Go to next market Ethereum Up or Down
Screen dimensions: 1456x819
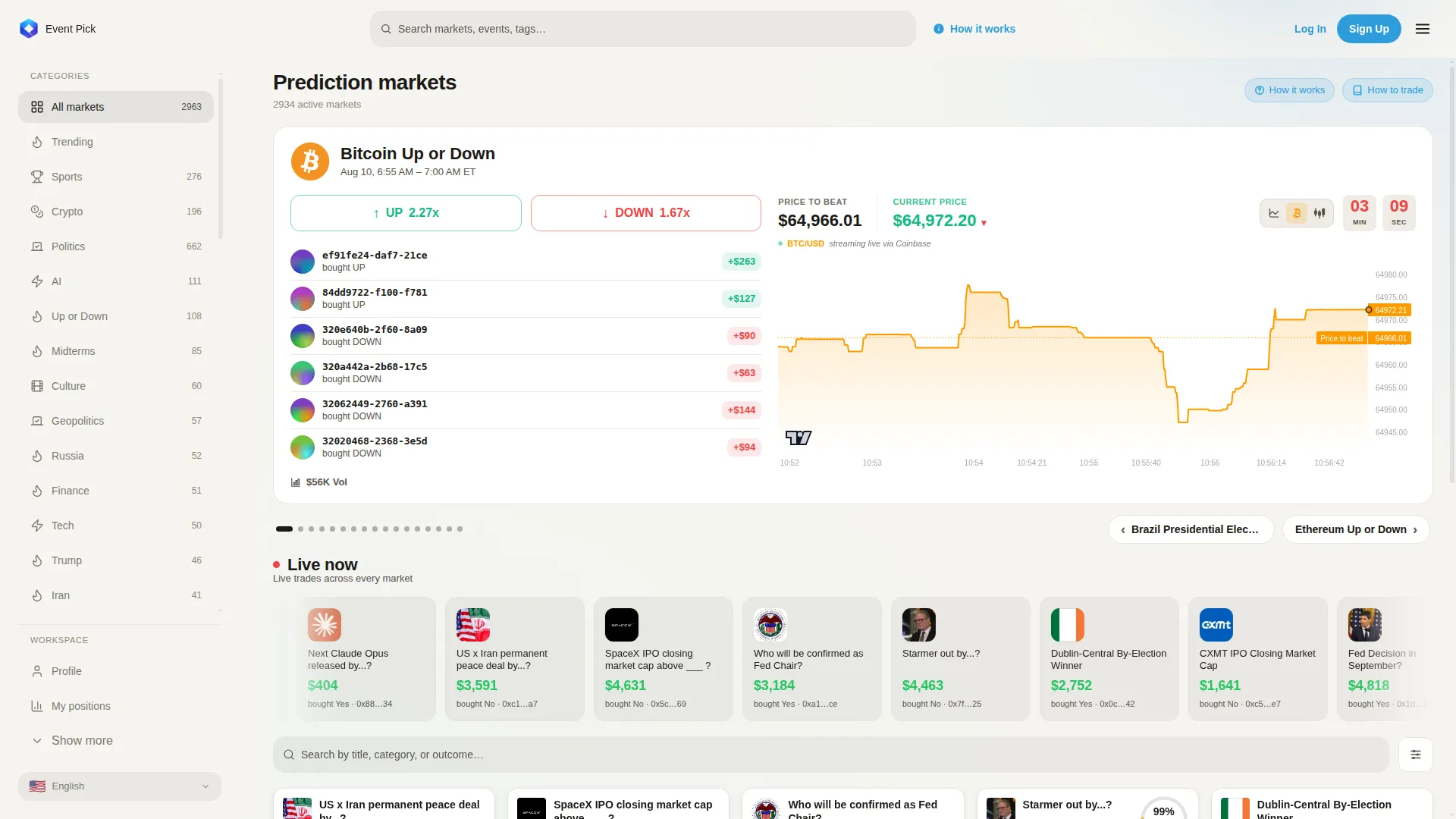pyautogui.click(x=1356, y=529)
